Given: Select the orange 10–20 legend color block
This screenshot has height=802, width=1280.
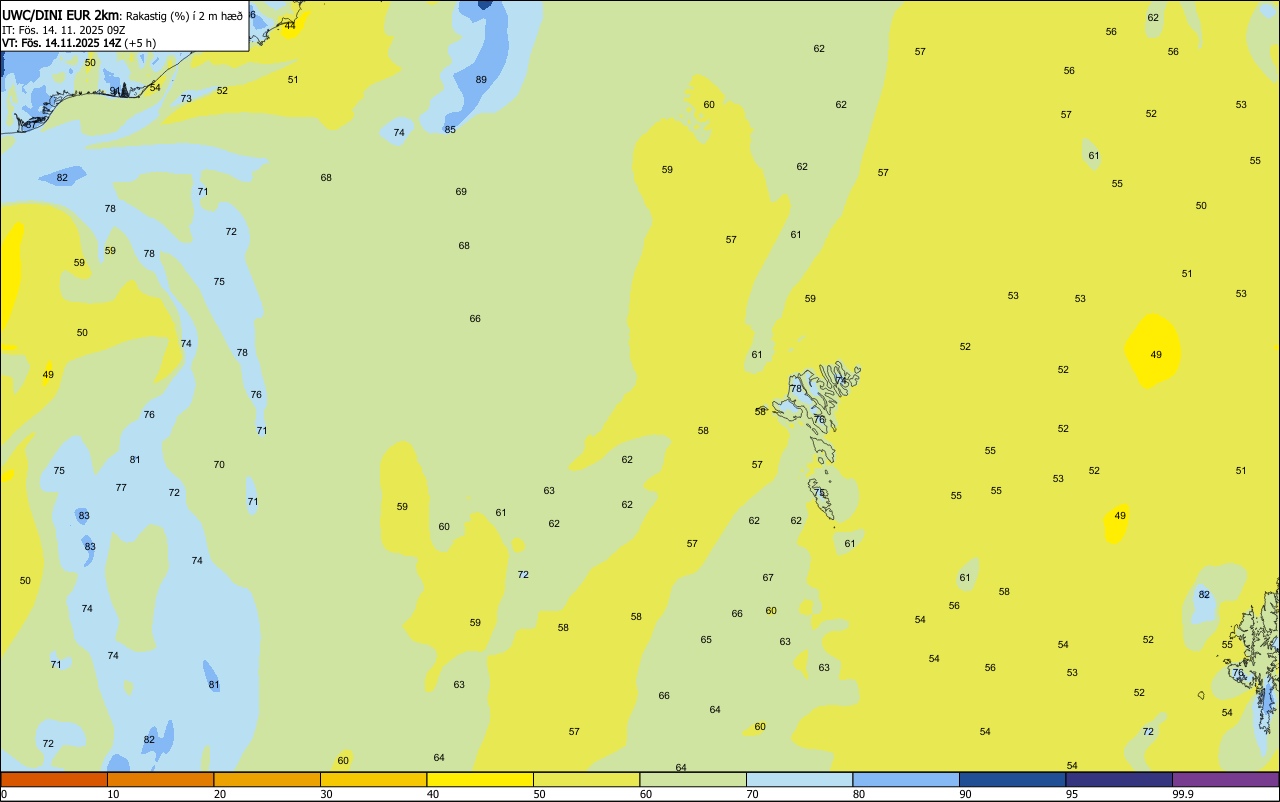Looking at the screenshot, I should point(160,779).
